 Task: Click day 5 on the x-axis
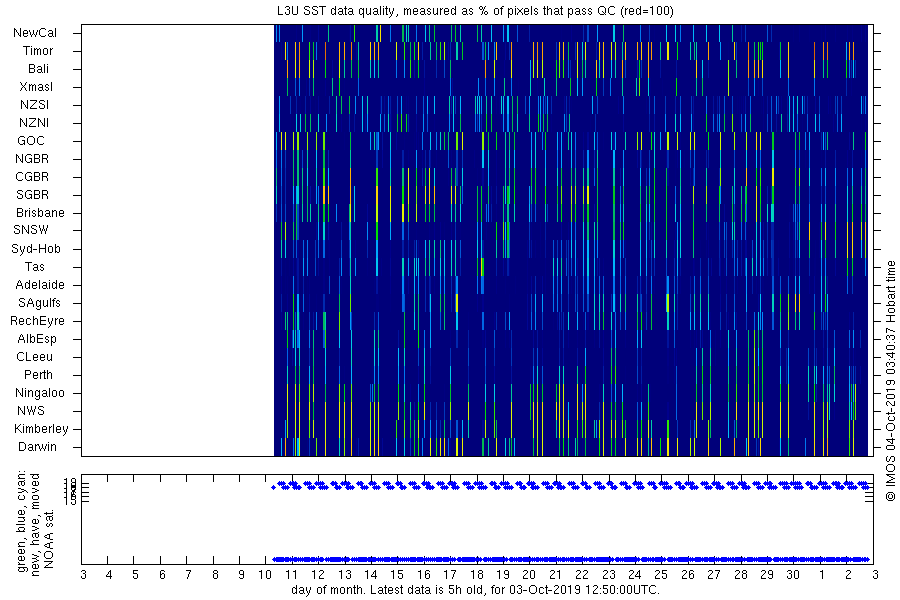coord(135,575)
